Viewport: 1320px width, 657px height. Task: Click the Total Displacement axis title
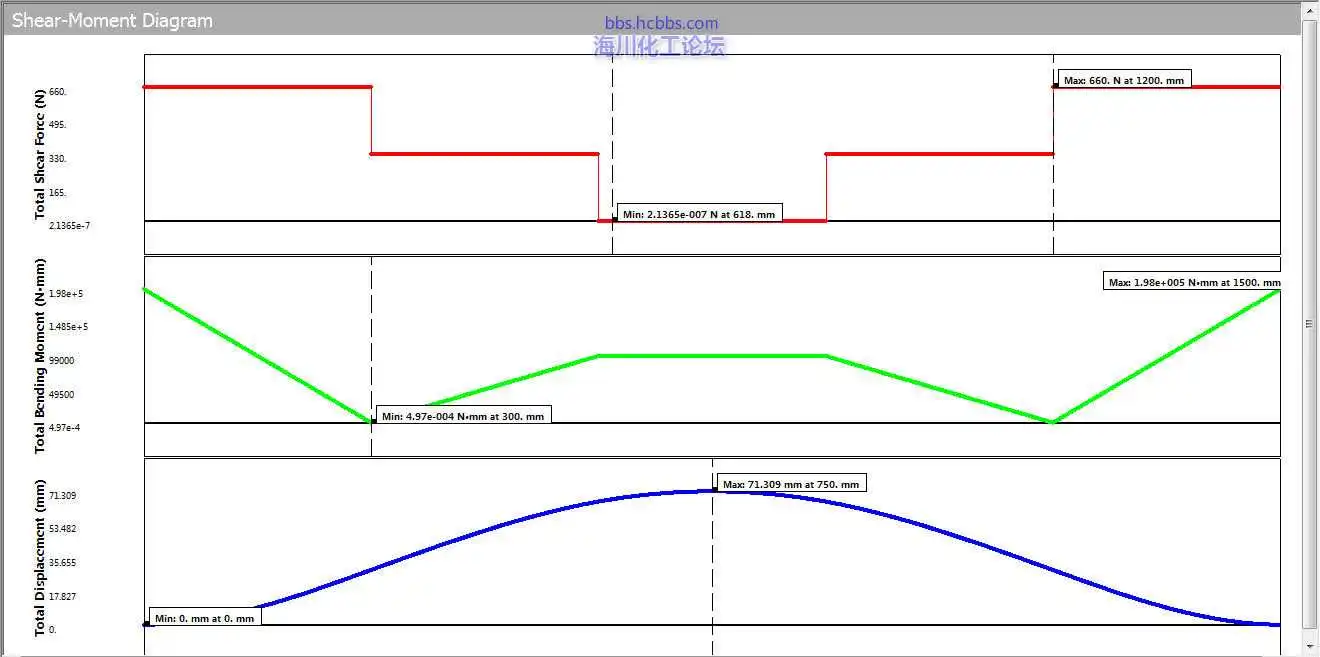click(x=40, y=557)
